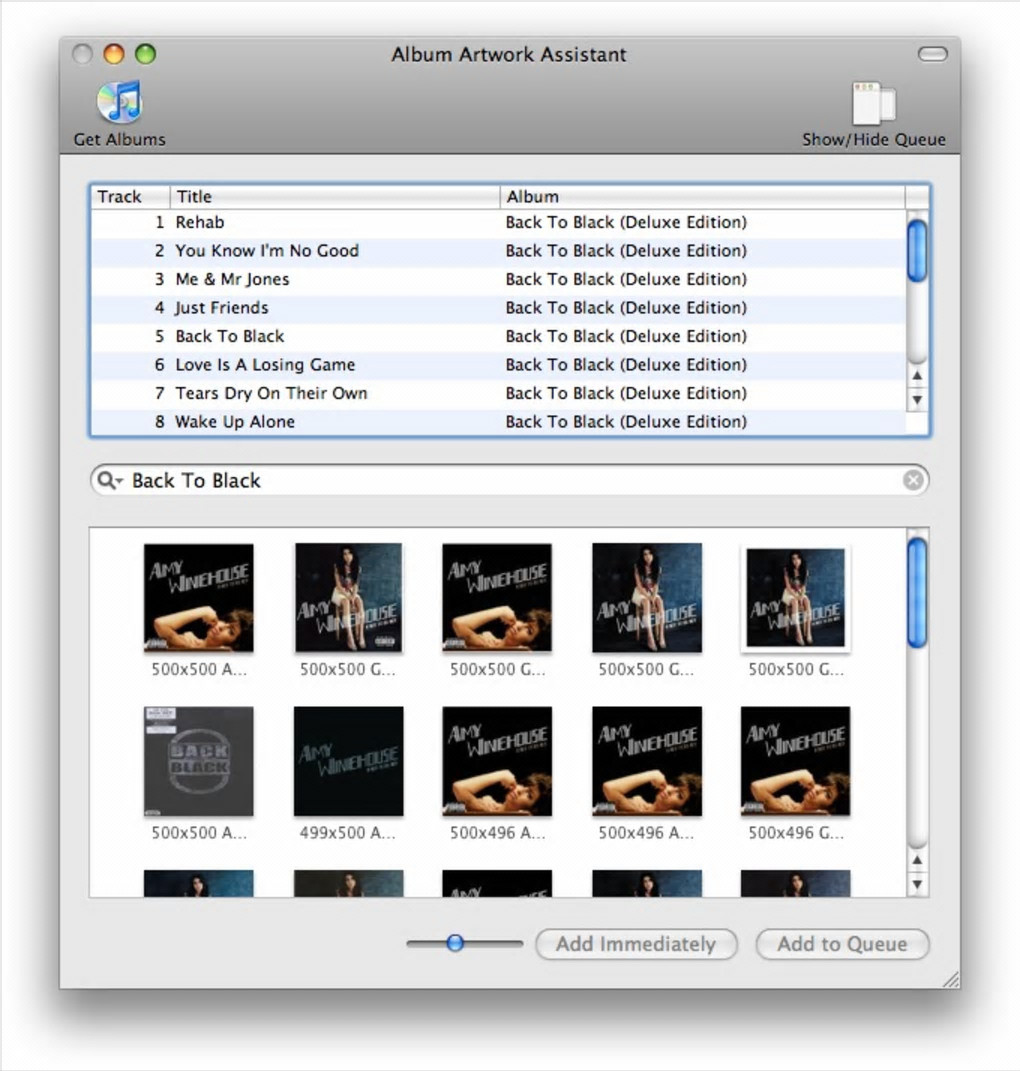Pick the second artwork in the top row
This screenshot has width=1020, height=1071.
coord(348,598)
